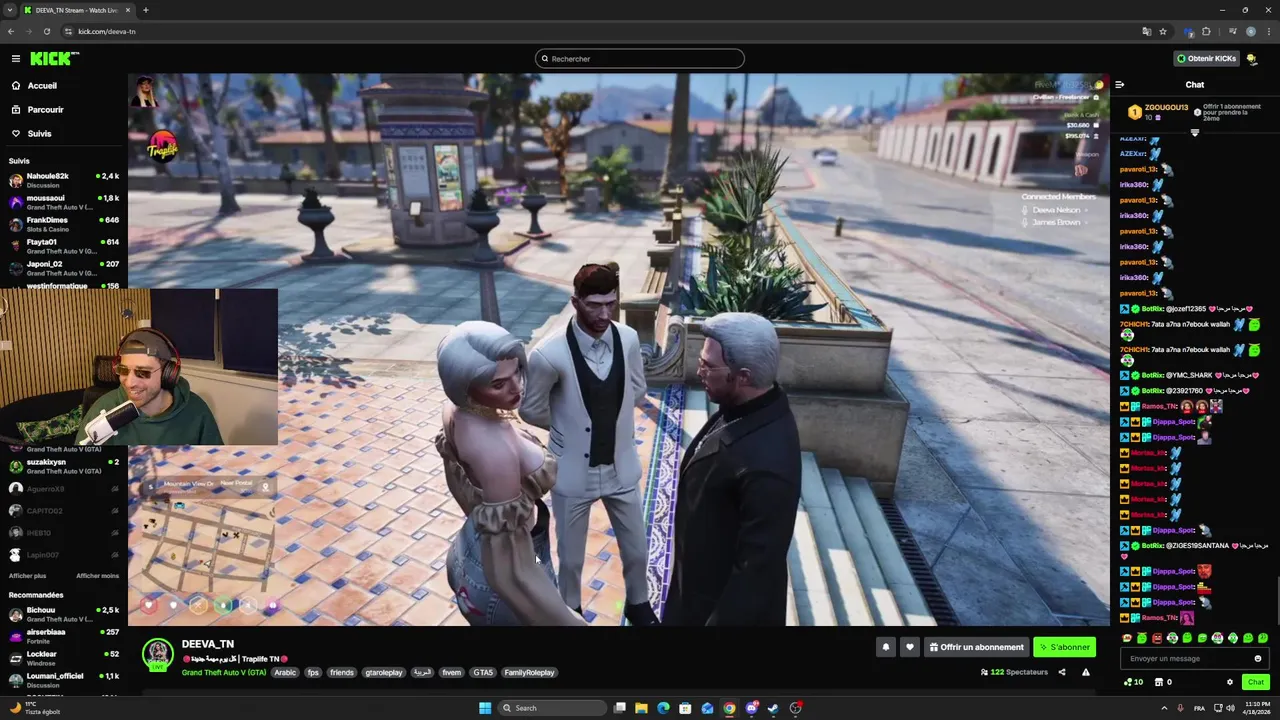Toggle follow heart button
Viewport: 1280px width, 720px height.
(909, 647)
